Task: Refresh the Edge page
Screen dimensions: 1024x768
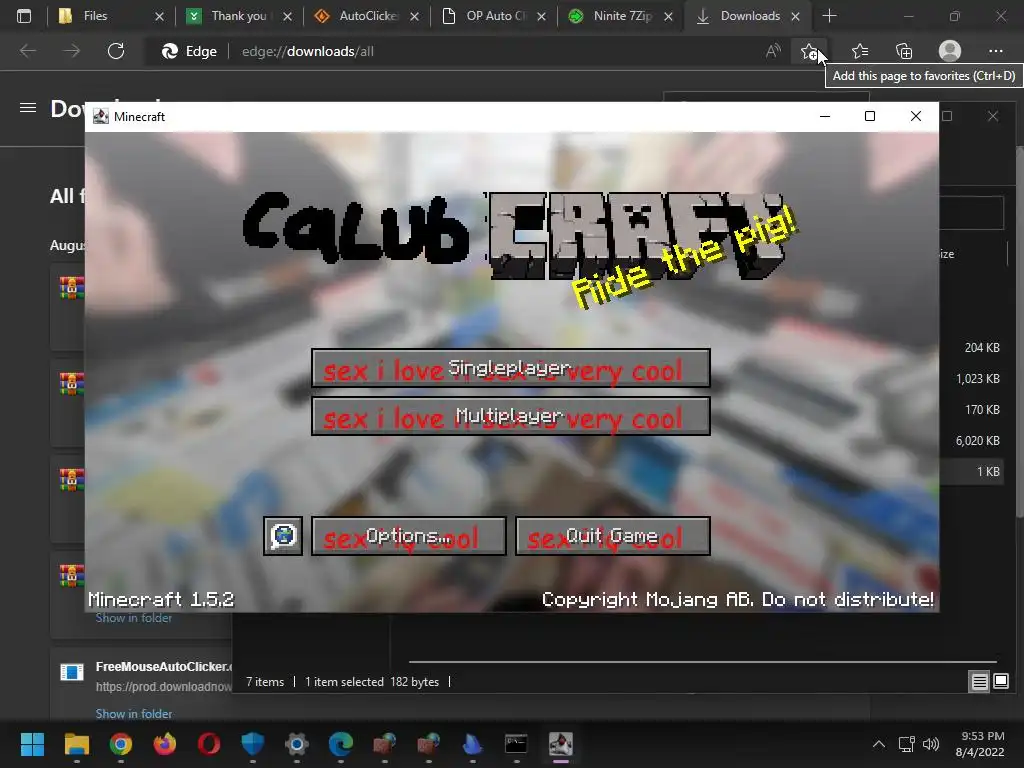Action: click(x=116, y=51)
